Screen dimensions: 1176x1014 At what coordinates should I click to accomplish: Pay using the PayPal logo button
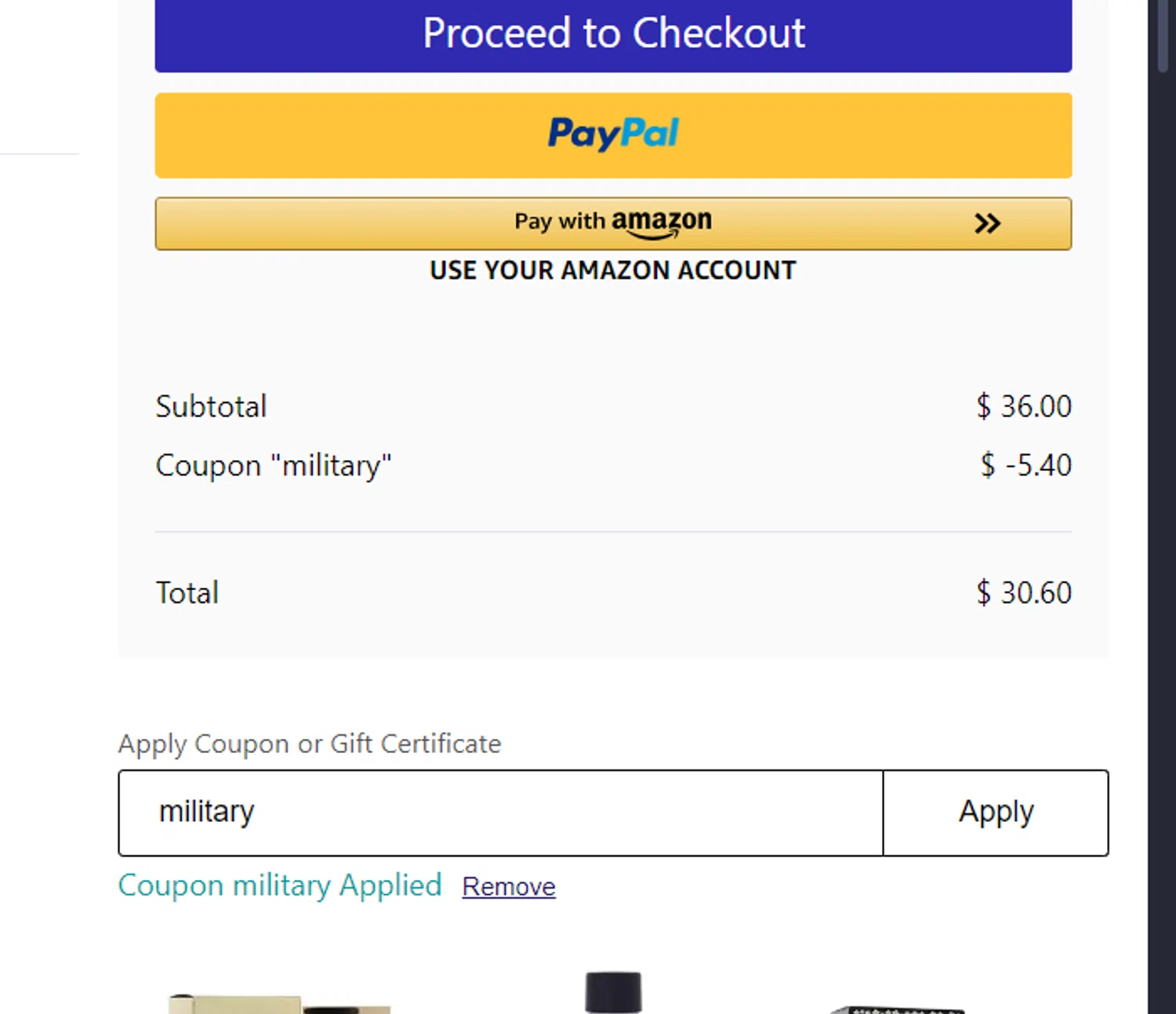(613, 135)
